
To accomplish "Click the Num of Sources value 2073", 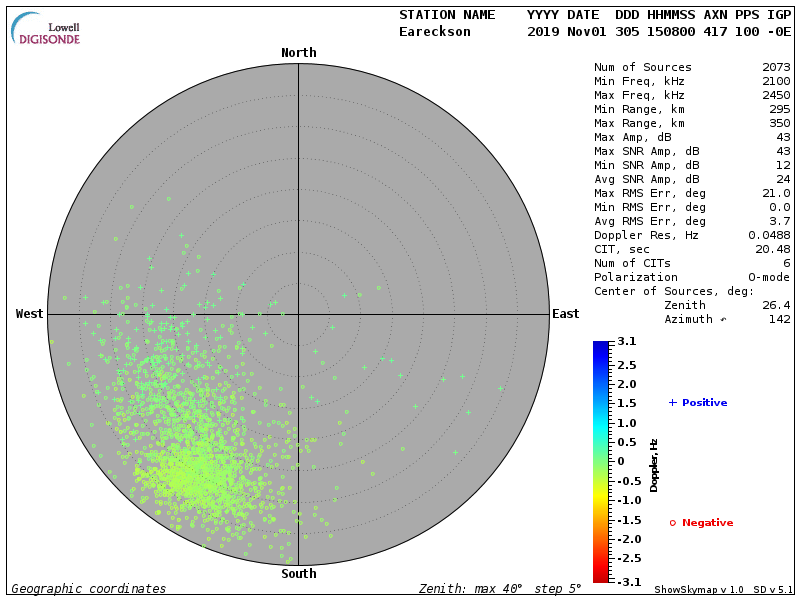I will click(775, 68).
